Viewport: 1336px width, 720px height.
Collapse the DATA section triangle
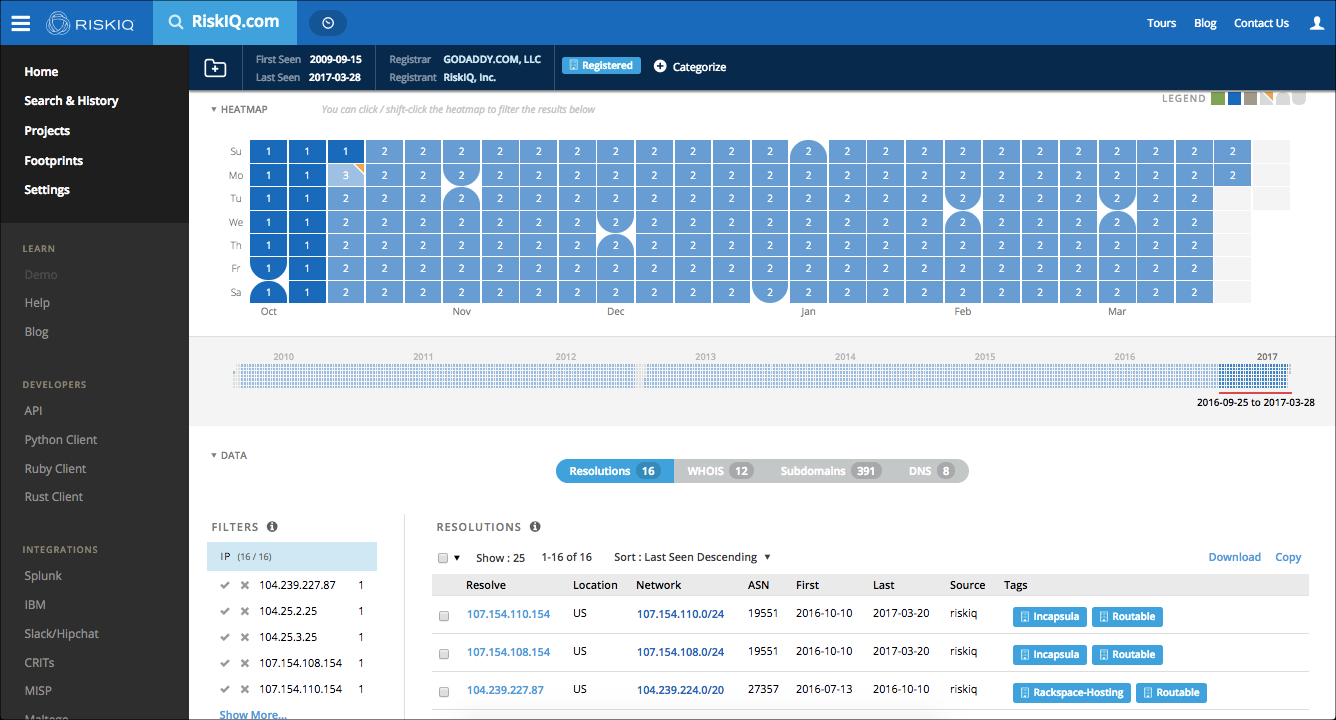pos(214,455)
